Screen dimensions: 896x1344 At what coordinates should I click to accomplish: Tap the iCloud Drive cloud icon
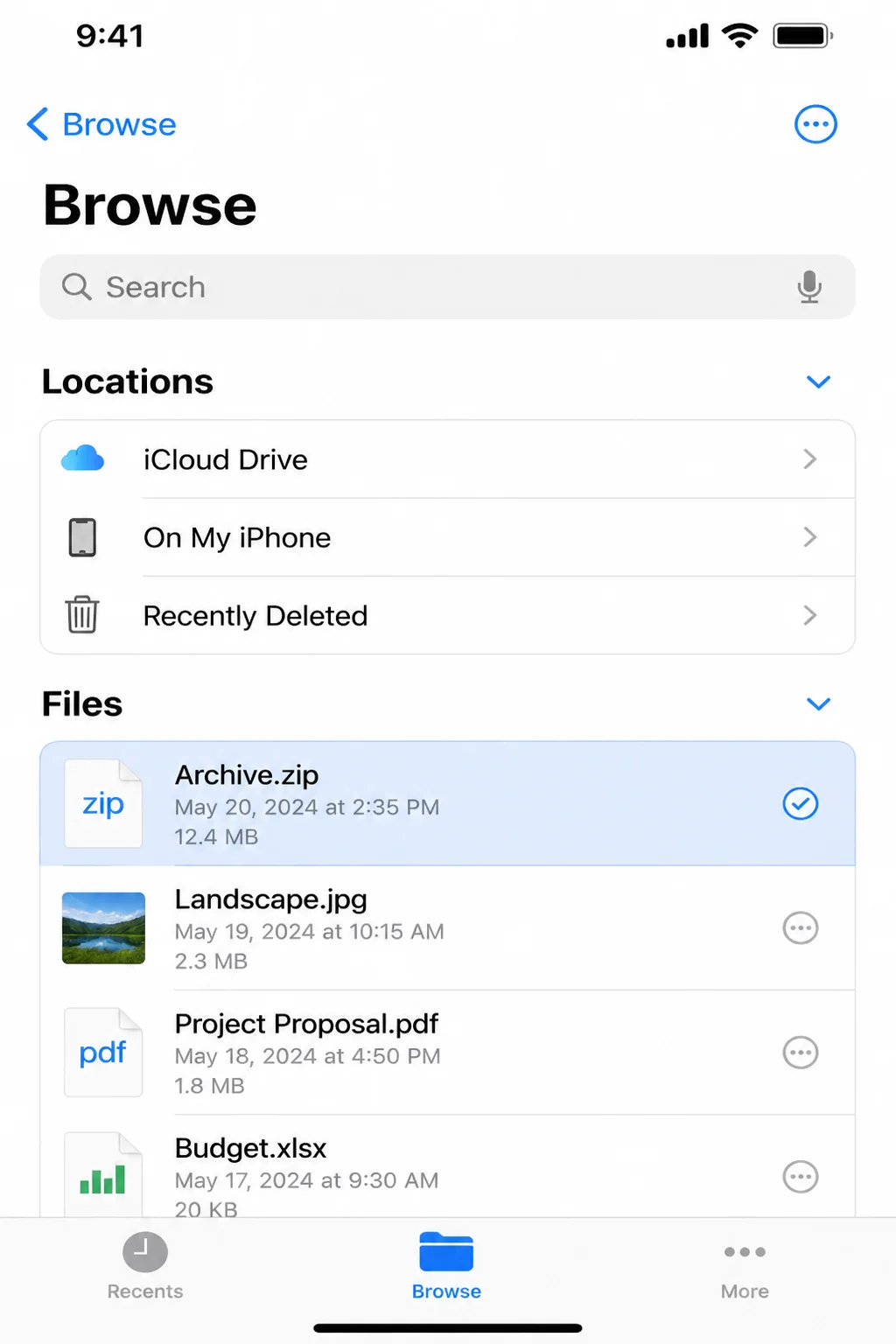pos(82,458)
